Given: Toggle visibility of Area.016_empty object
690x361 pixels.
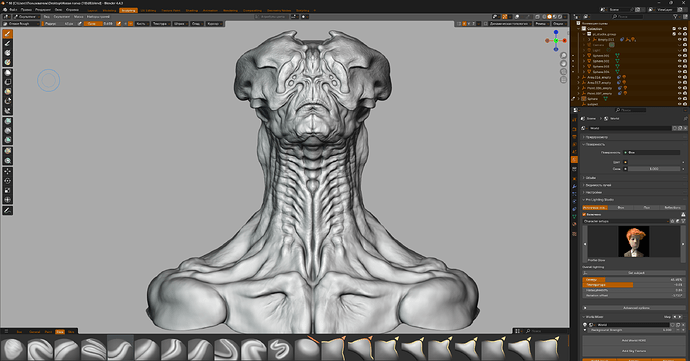Looking at the screenshot, I should tap(679, 77).
